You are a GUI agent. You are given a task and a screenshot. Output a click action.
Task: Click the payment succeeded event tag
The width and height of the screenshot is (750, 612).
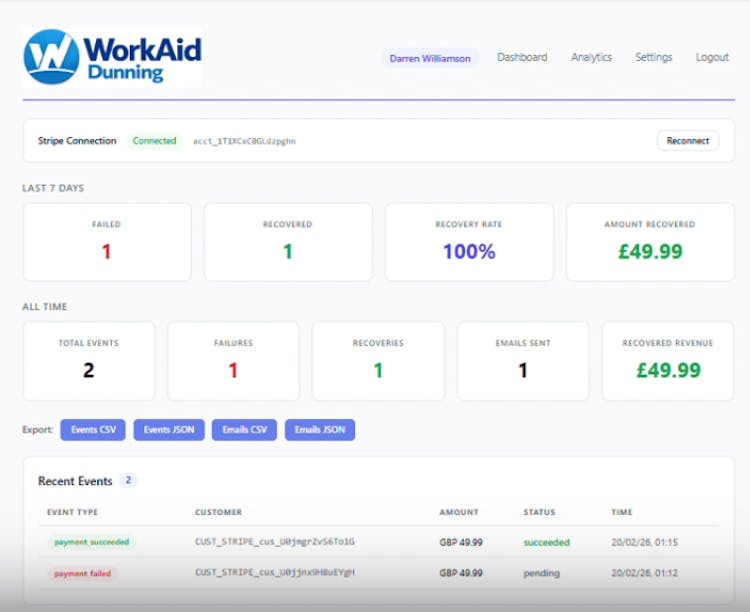91,542
